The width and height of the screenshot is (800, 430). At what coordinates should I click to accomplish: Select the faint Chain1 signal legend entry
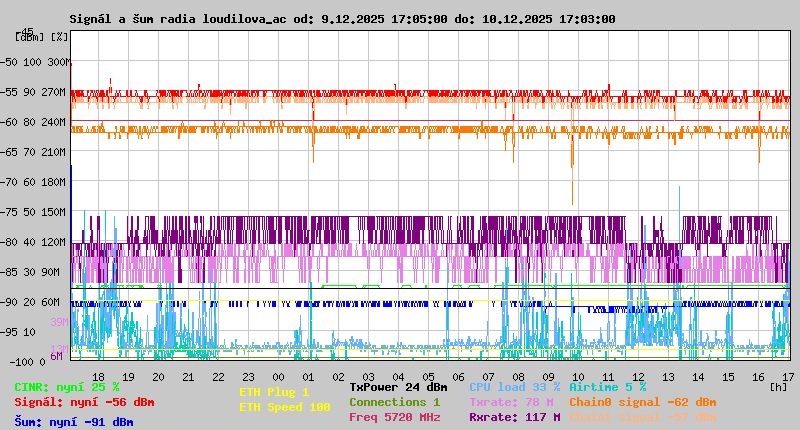642,417
